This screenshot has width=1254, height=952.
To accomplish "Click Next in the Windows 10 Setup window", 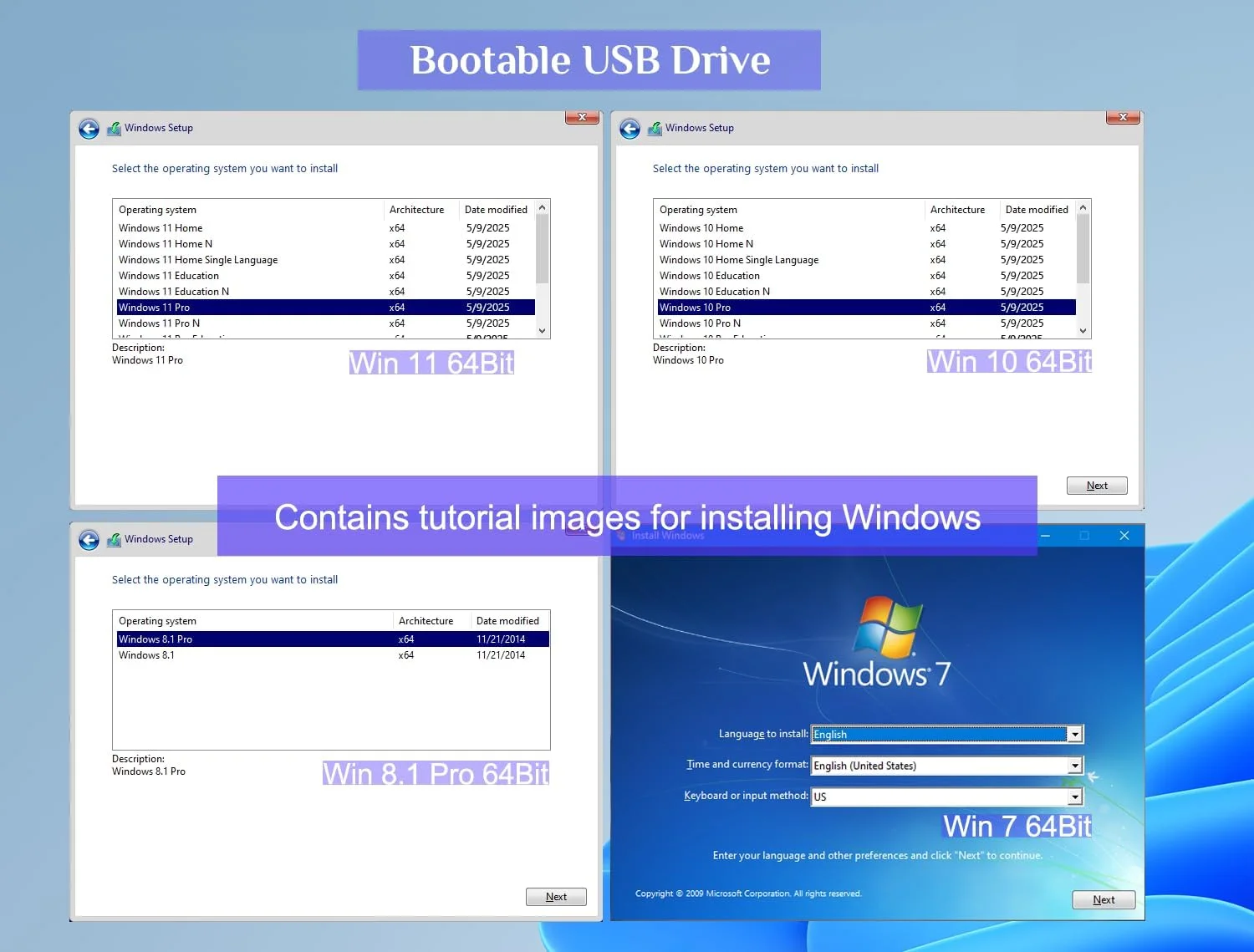I will point(1096,485).
